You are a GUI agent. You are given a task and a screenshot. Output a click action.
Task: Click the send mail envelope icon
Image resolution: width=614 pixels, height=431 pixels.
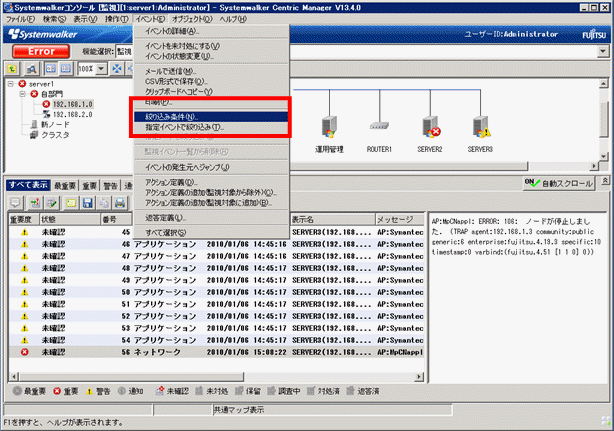pyautogui.click(x=71, y=203)
